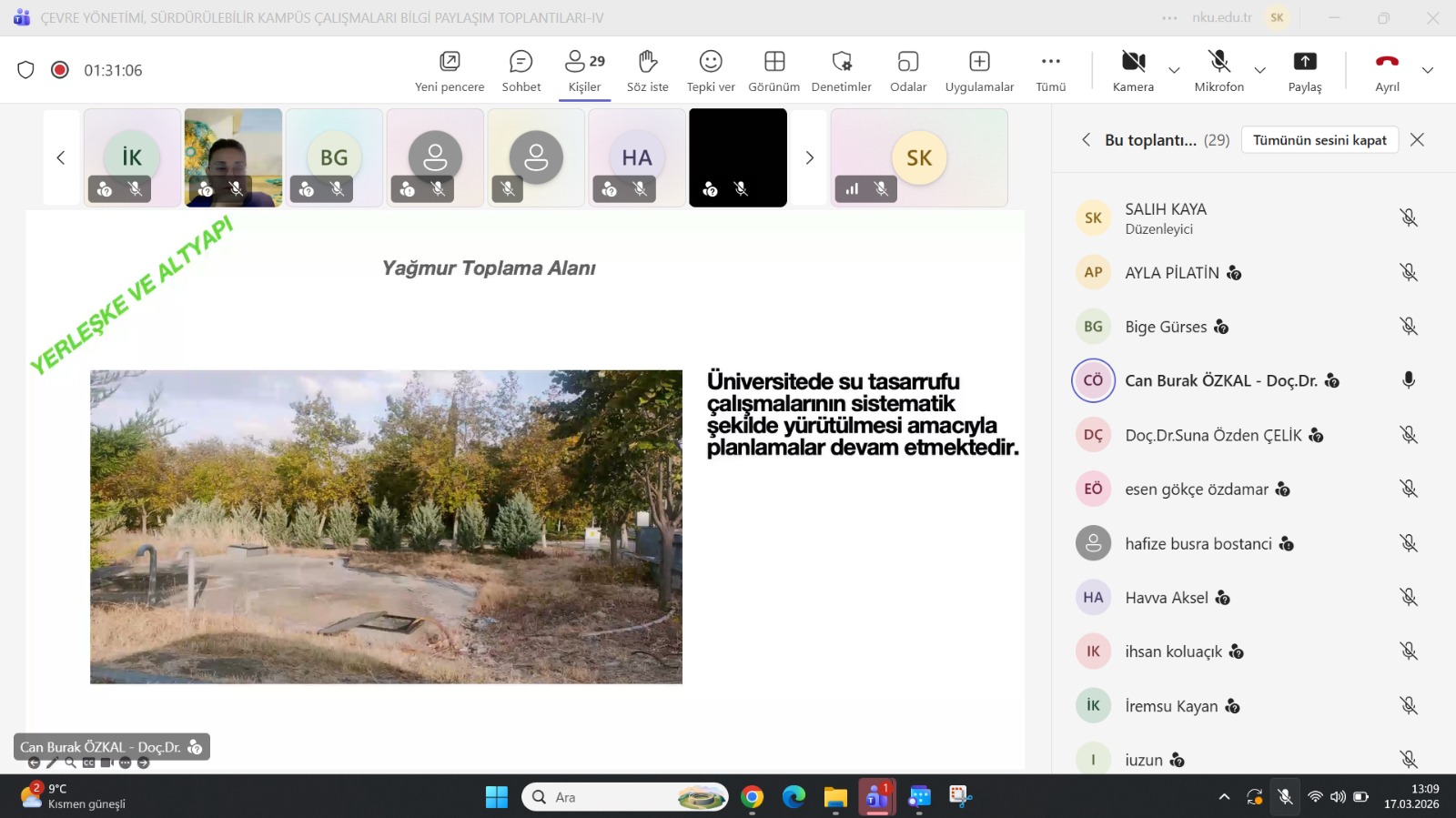Viewport: 1456px width, 818px height.
Task: Toggle mute for Can Burak ÖZKAL
Action: [1408, 380]
